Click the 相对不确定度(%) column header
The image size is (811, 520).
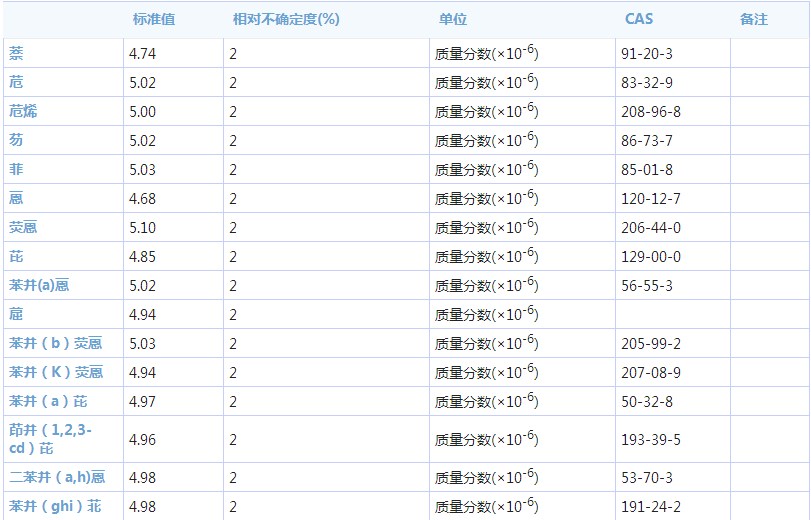[x=285, y=19]
